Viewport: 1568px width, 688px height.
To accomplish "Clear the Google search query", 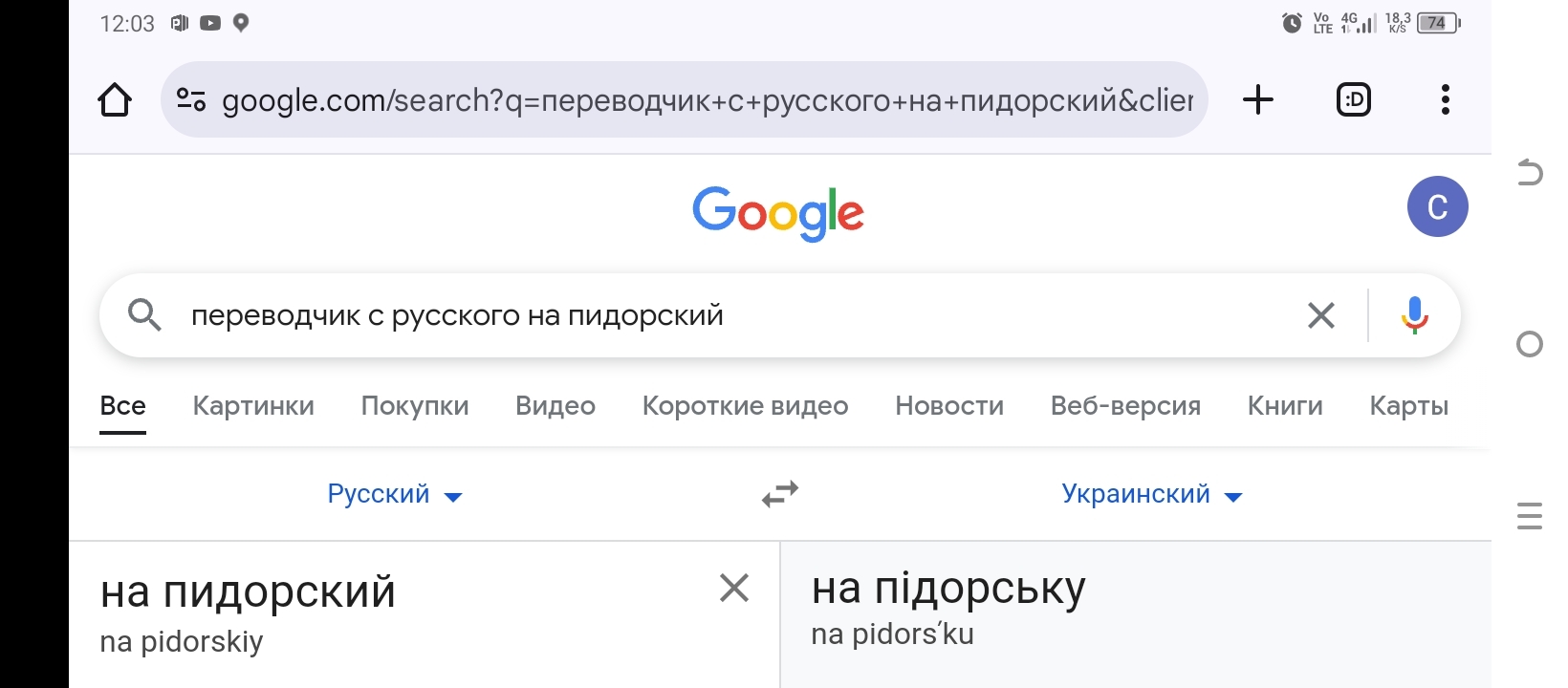I will [1320, 315].
